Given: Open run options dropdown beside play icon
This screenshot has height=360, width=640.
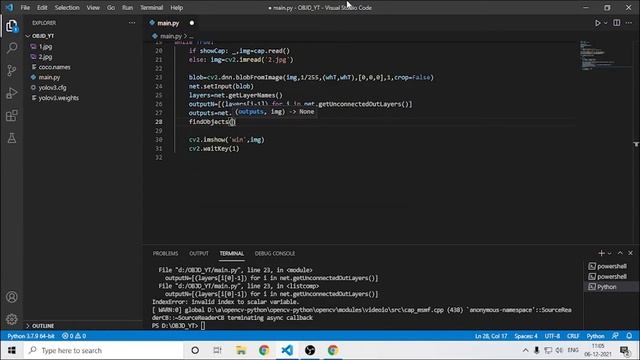Looking at the screenshot, I should 606,23.
